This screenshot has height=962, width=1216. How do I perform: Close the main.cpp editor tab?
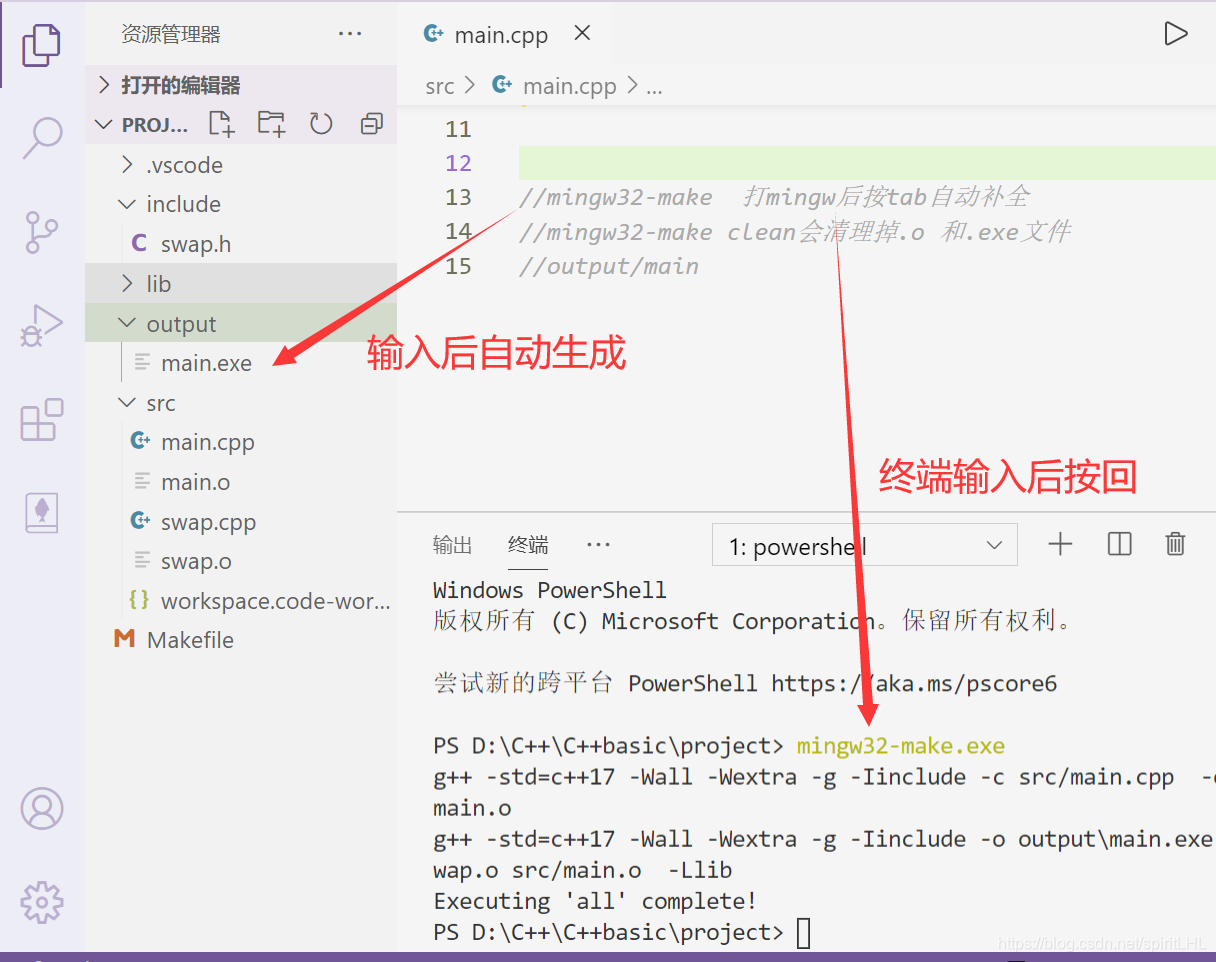point(582,33)
